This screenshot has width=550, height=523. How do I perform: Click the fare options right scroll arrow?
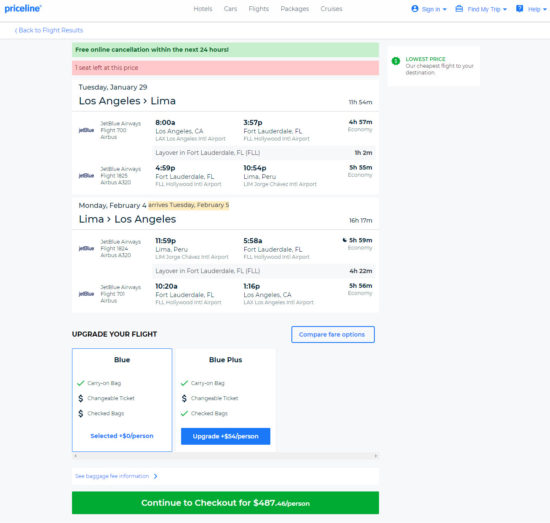tap(376, 456)
